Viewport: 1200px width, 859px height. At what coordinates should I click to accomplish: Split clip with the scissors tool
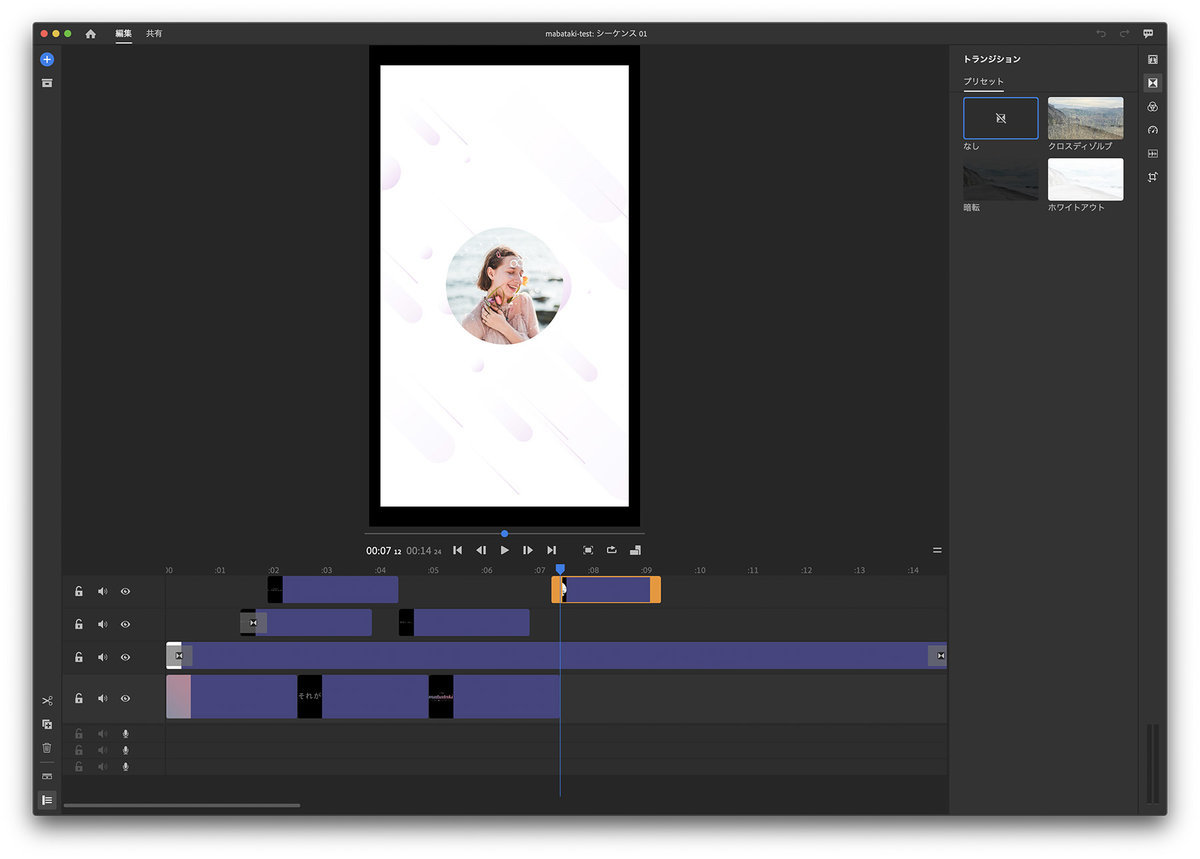pyautogui.click(x=47, y=701)
